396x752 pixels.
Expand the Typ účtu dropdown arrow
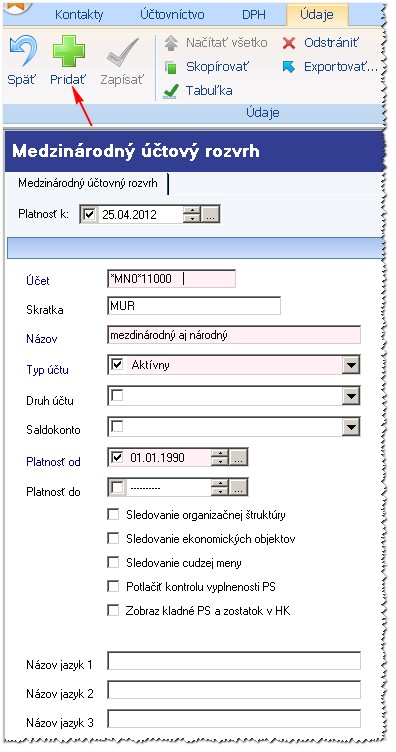click(351, 365)
